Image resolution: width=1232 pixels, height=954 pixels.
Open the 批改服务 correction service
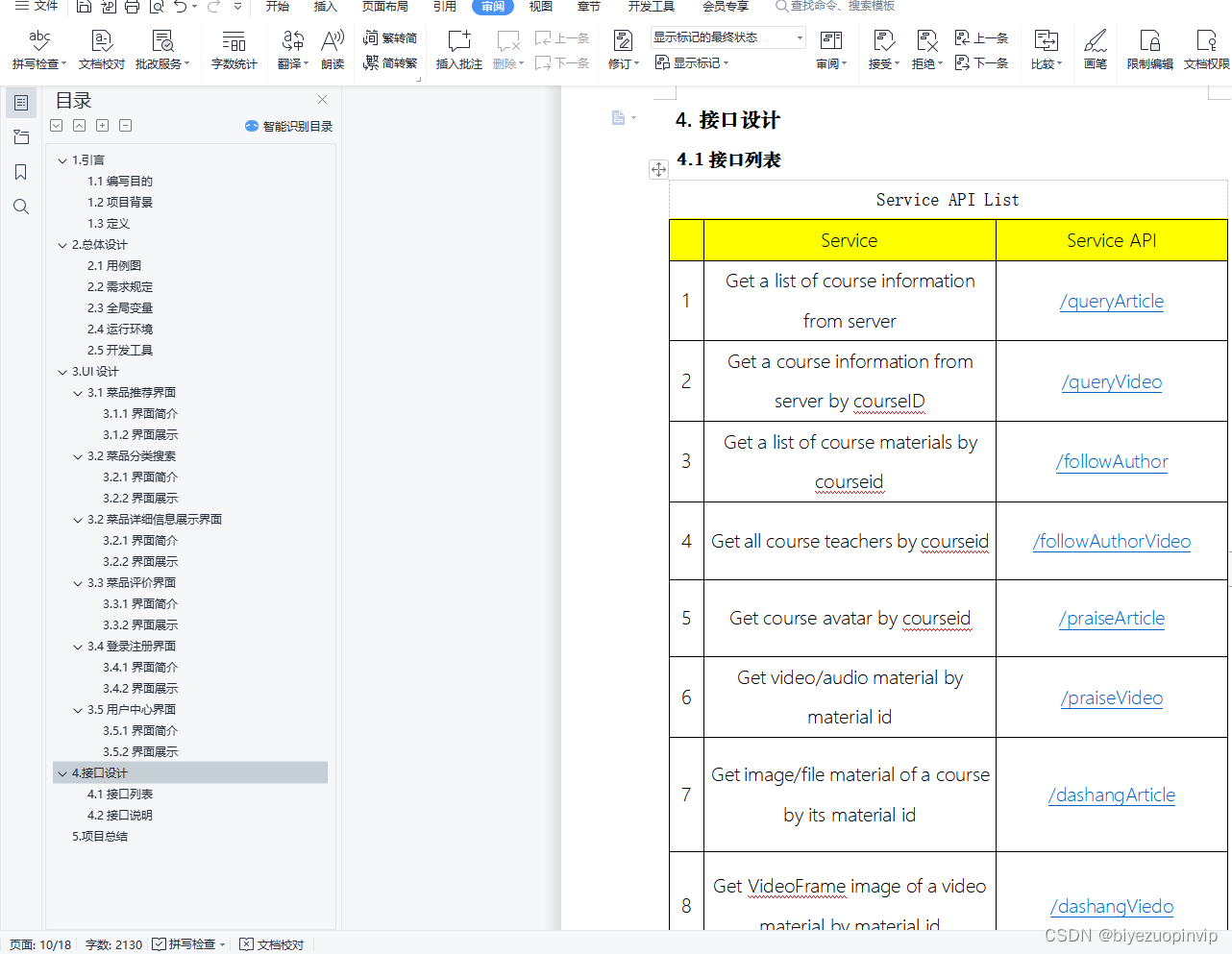(162, 50)
